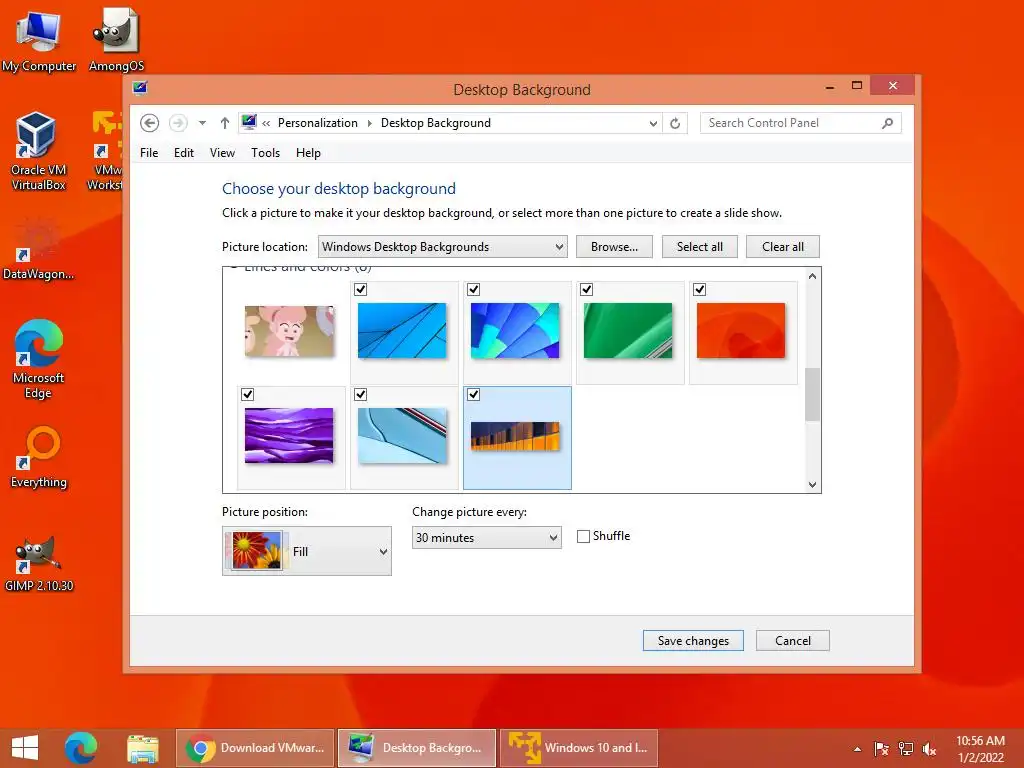
Task: Open the Windows Start button
Action: pyautogui.click(x=25, y=748)
